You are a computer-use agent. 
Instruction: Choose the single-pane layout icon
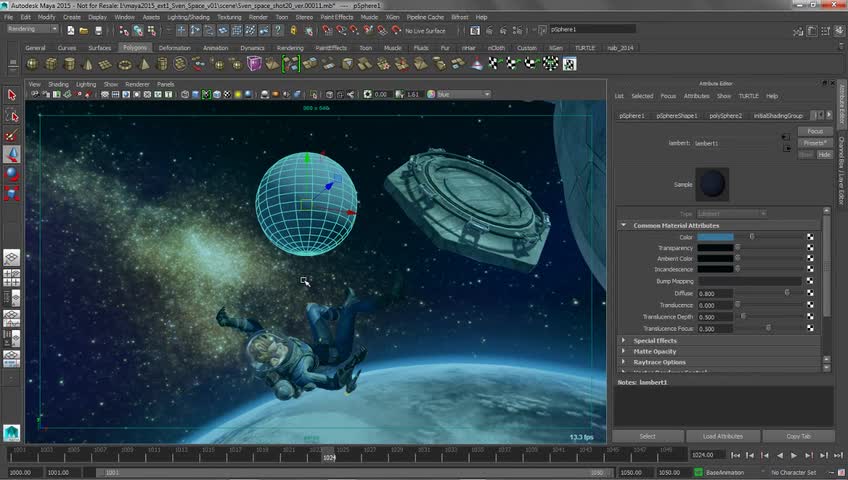tap(12, 257)
